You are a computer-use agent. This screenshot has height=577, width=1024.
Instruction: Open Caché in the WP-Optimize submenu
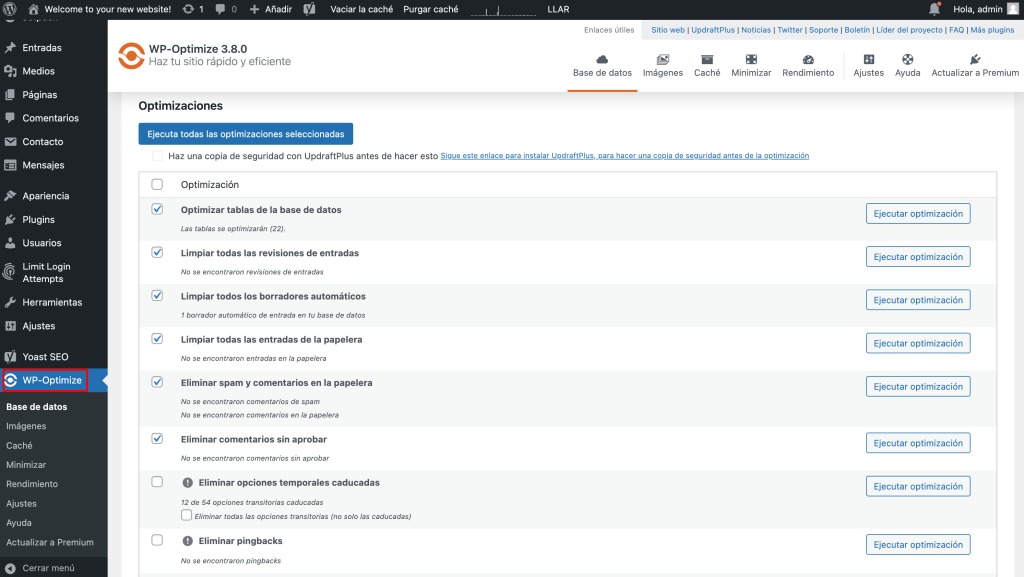[19, 446]
